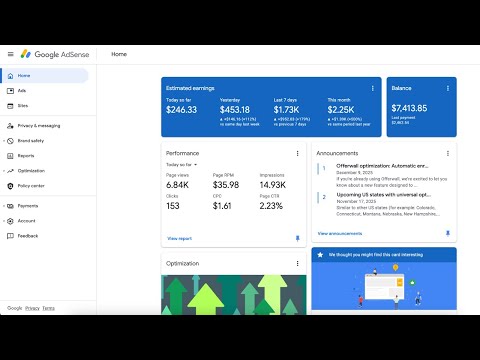
Task: Click the Page RPM $35.98 value
Action: tap(226, 185)
